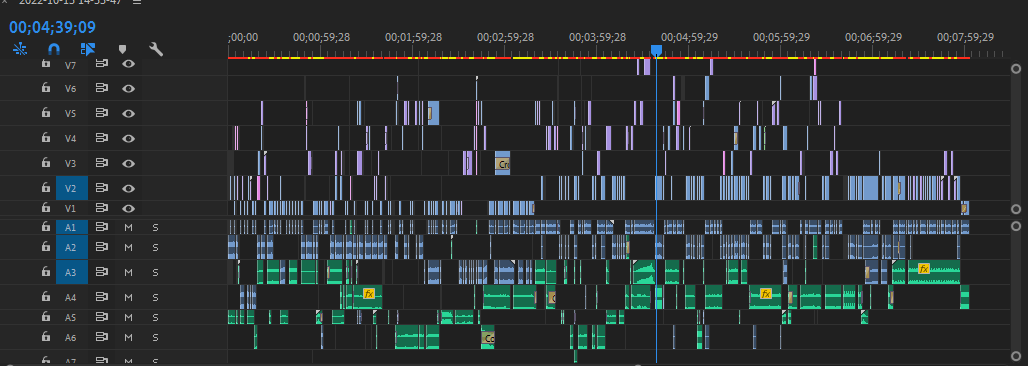The height and width of the screenshot is (366, 1028).
Task: Click ruler at timecode 00;01;59;28
Action: coord(413,37)
